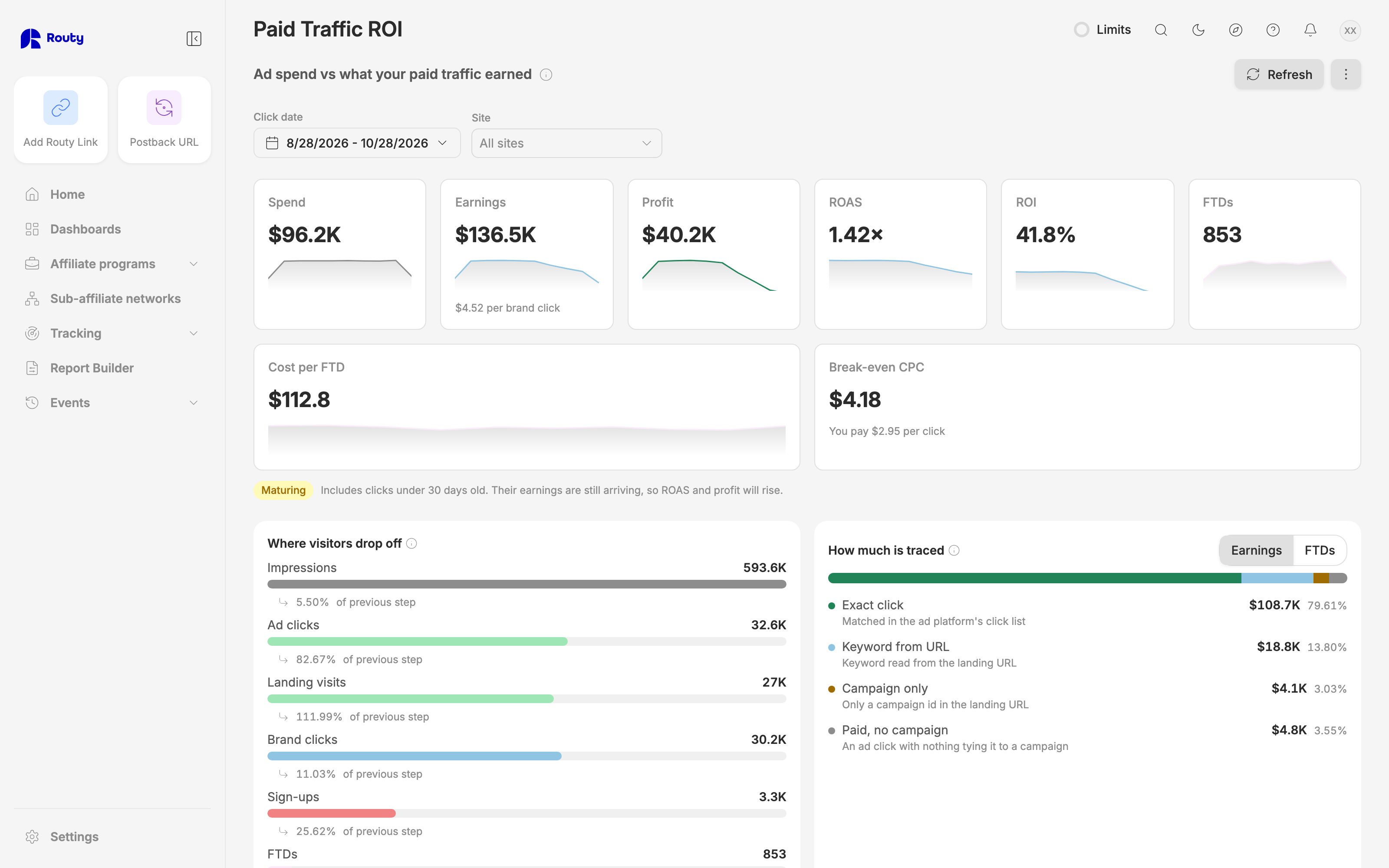Open the XX user avatar menu

point(1350,30)
